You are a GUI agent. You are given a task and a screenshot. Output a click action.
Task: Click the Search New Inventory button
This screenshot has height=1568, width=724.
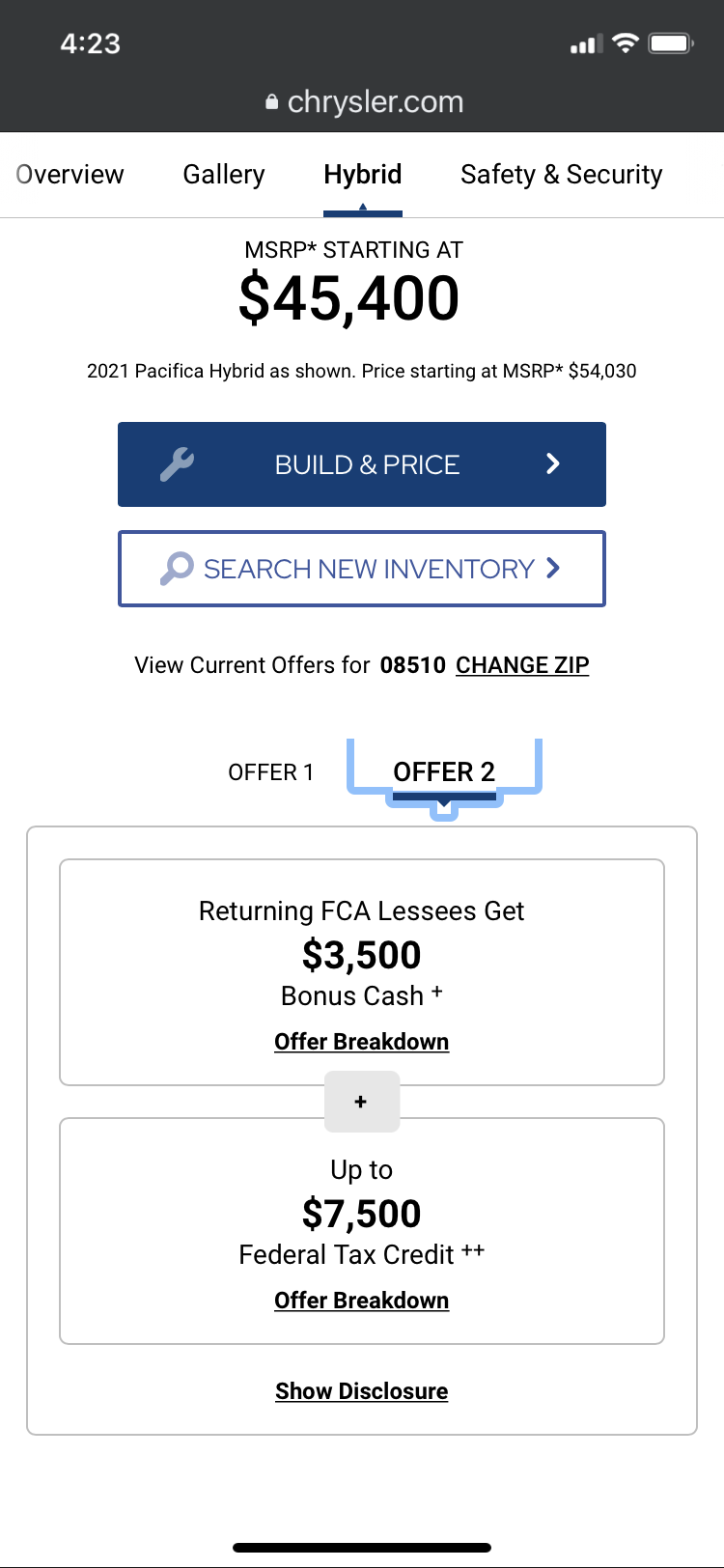point(362,569)
